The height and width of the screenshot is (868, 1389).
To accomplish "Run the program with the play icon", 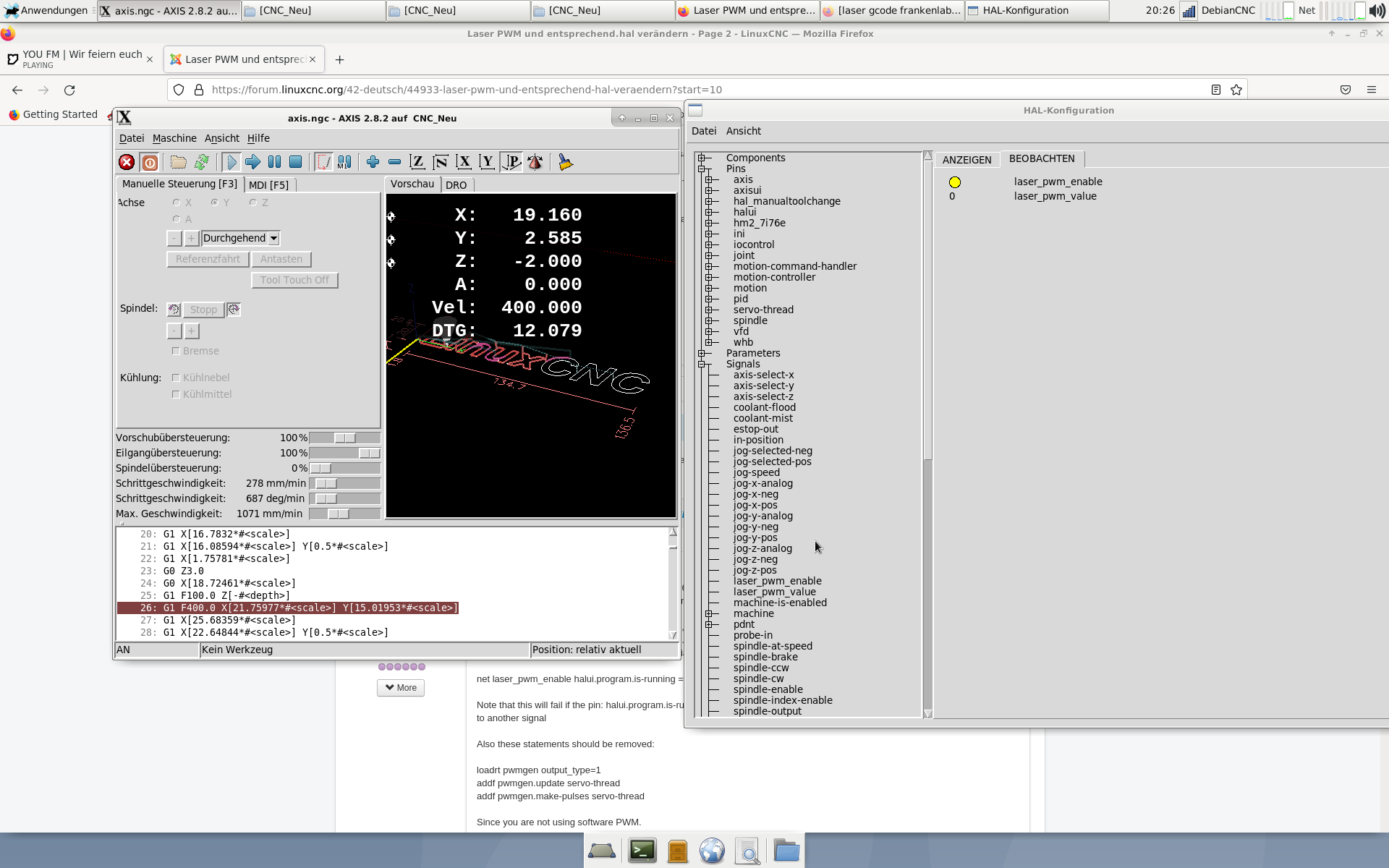I will pos(231,162).
